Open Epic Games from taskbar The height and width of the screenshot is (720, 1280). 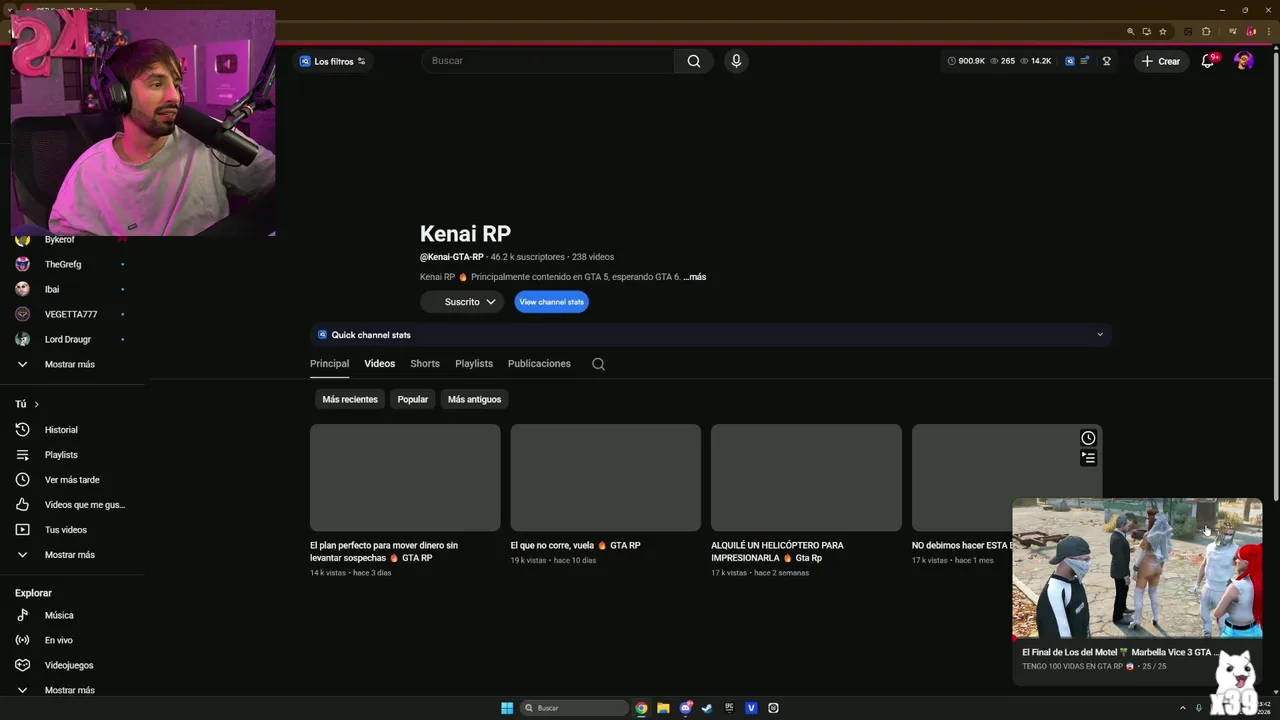(729, 708)
